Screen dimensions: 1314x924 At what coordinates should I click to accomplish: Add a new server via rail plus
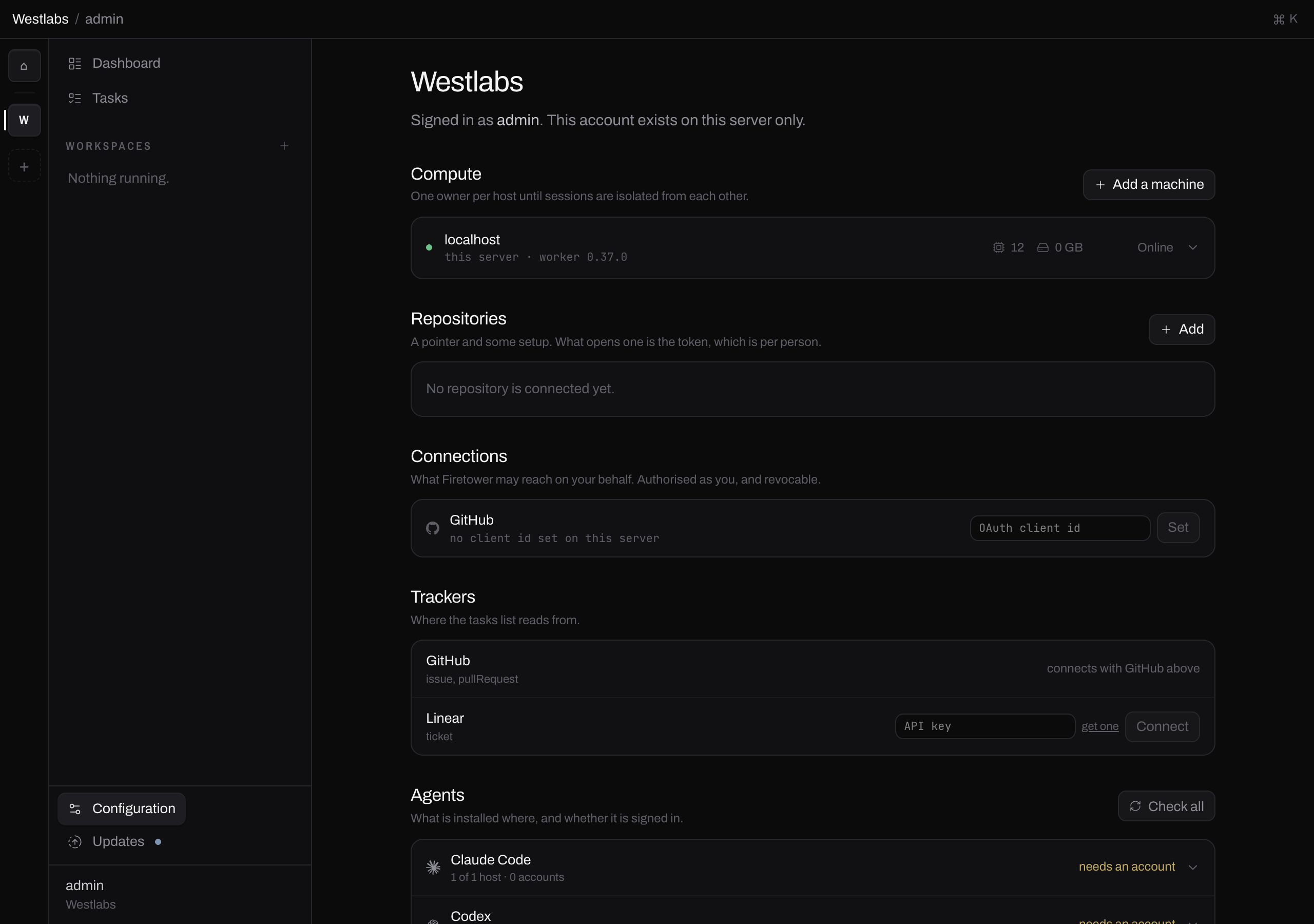(x=24, y=167)
